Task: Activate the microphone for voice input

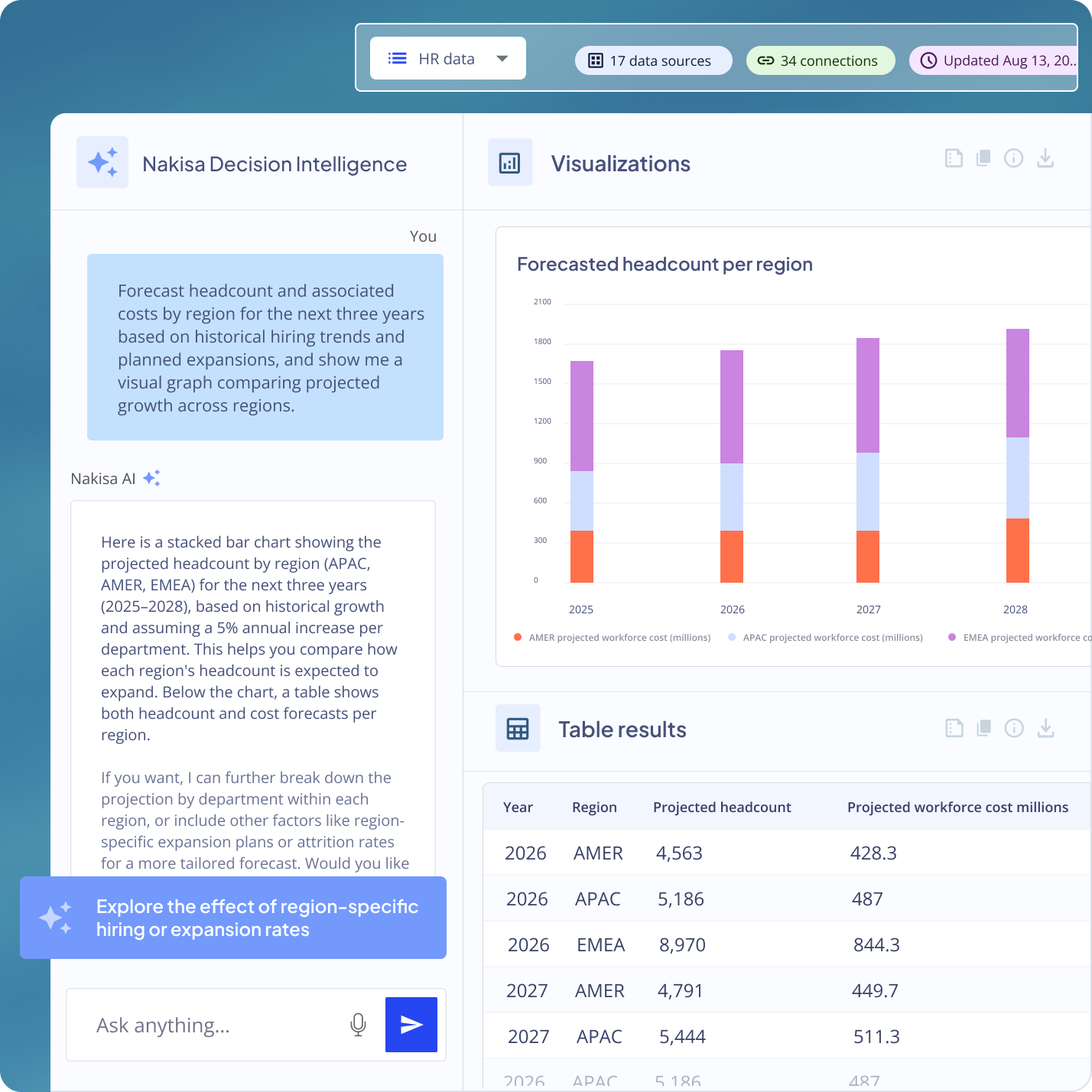Action: point(358,1025)
